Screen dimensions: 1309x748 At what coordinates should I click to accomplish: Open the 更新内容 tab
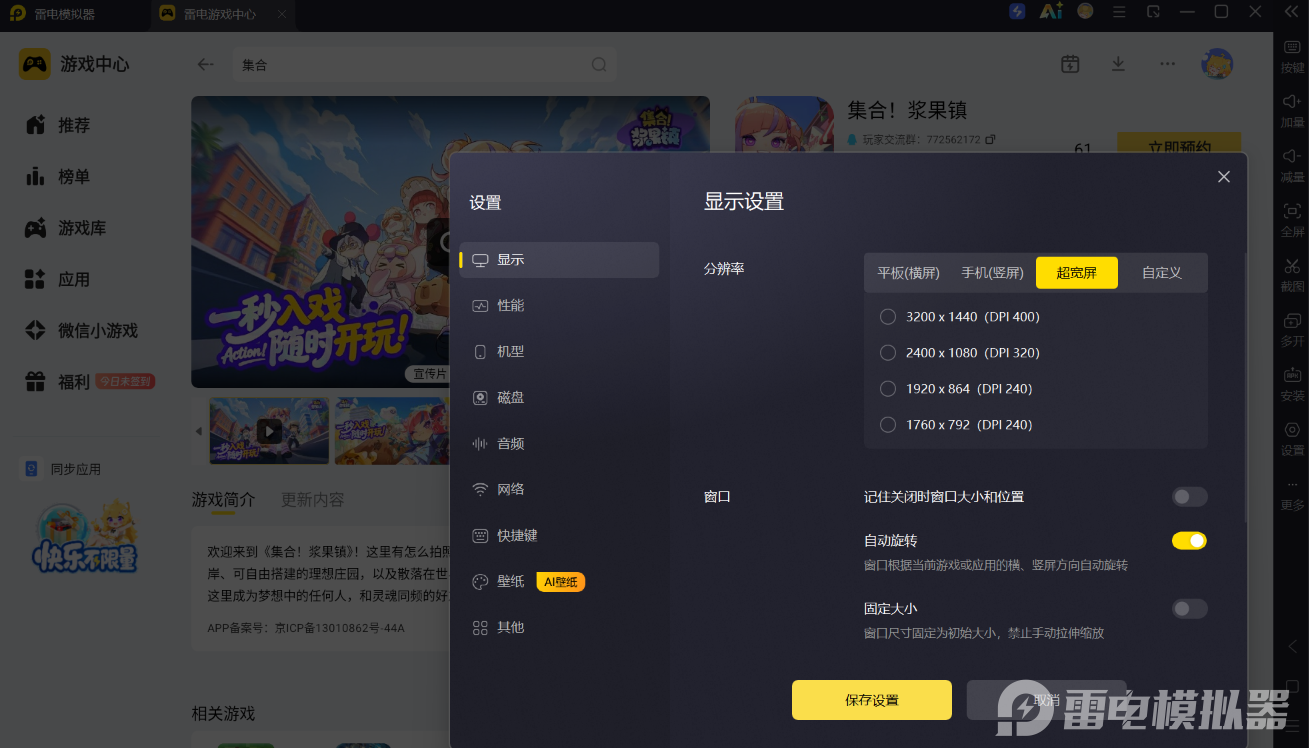pyautogui.click(x=313, y=500)
